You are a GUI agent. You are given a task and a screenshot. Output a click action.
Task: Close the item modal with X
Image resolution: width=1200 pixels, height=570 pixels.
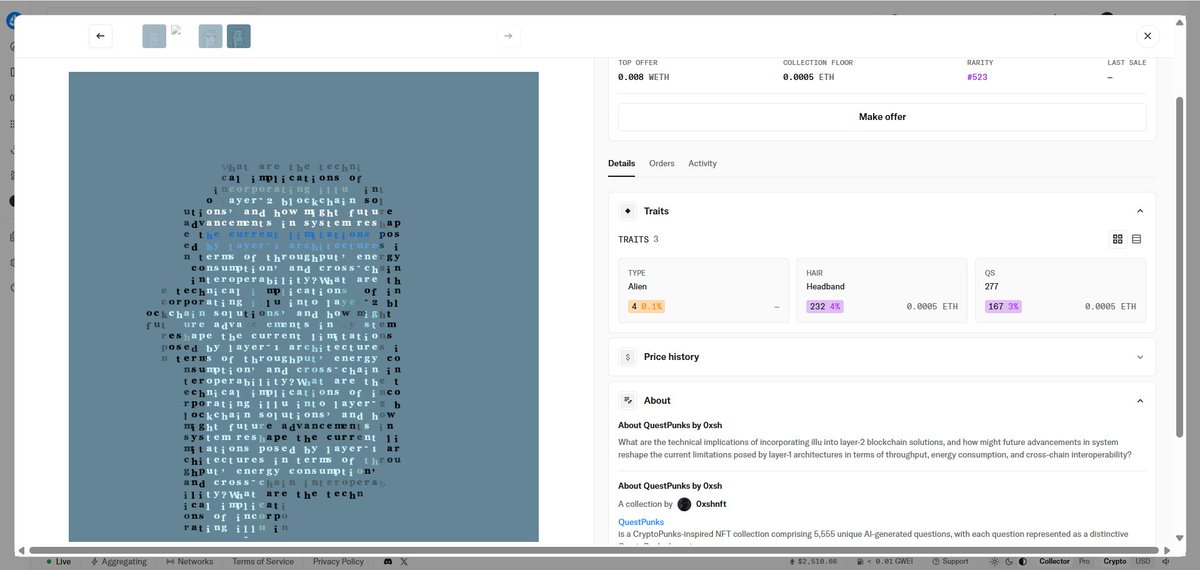coord(1148,36)
